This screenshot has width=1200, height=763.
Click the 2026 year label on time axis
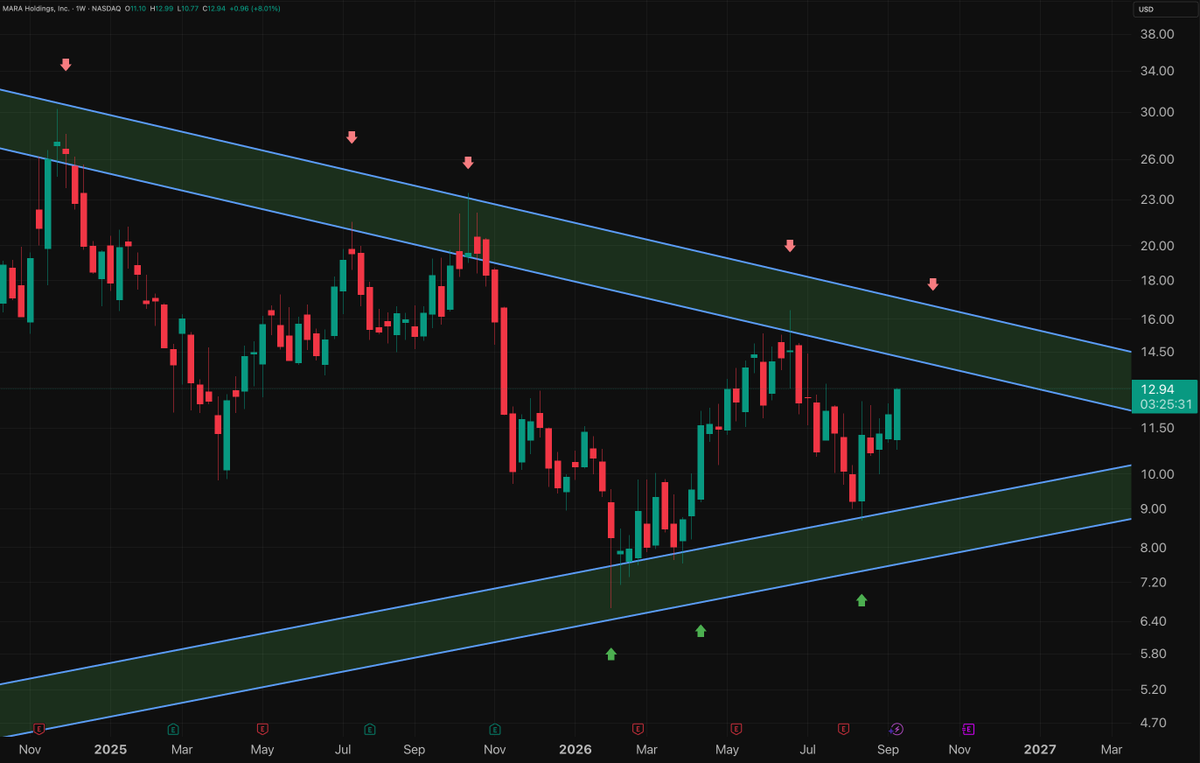pyautogui.click(x=575, y=749)
